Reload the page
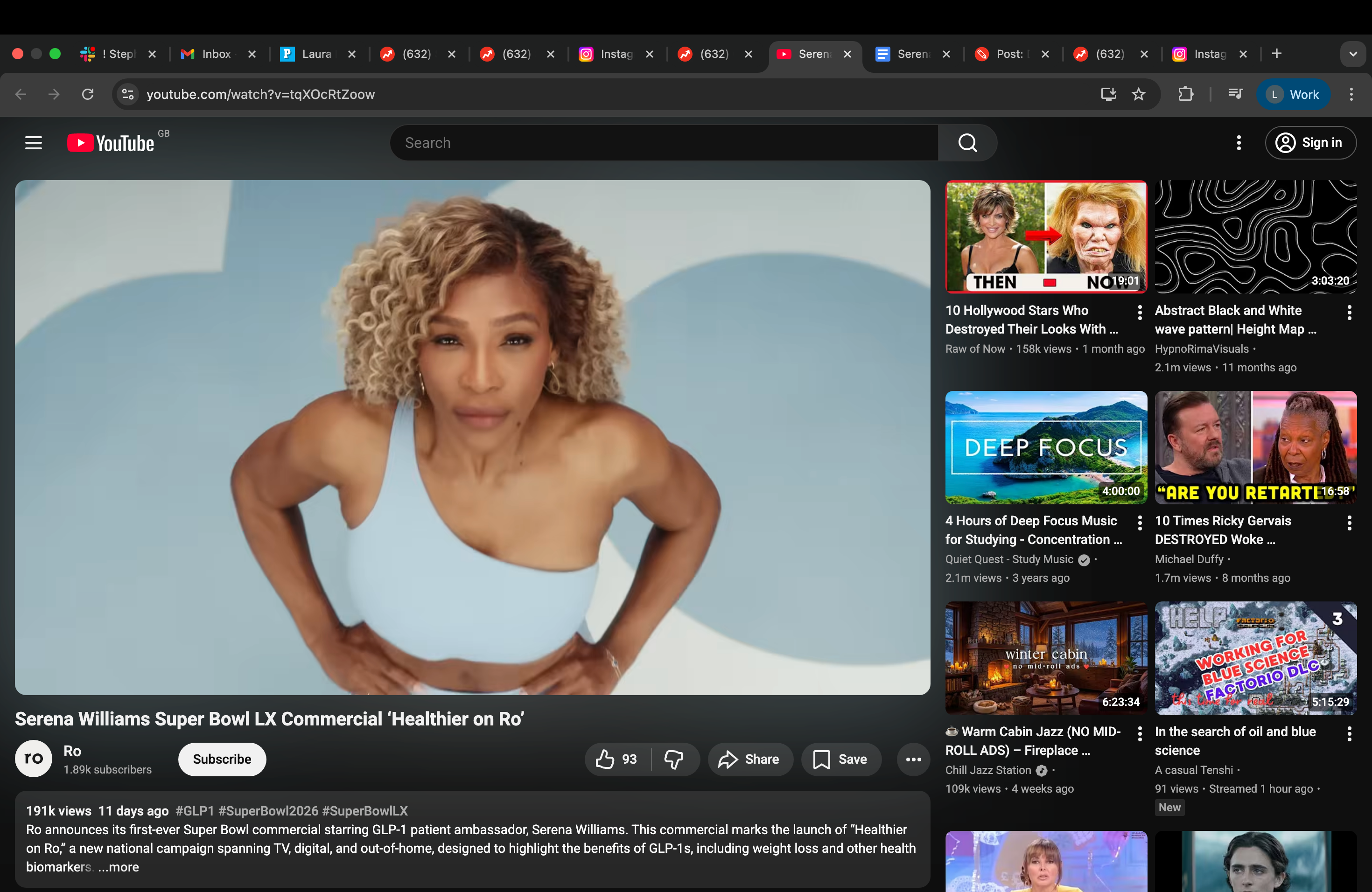Viewport: 1372px width, 892px height. point(88,94)
